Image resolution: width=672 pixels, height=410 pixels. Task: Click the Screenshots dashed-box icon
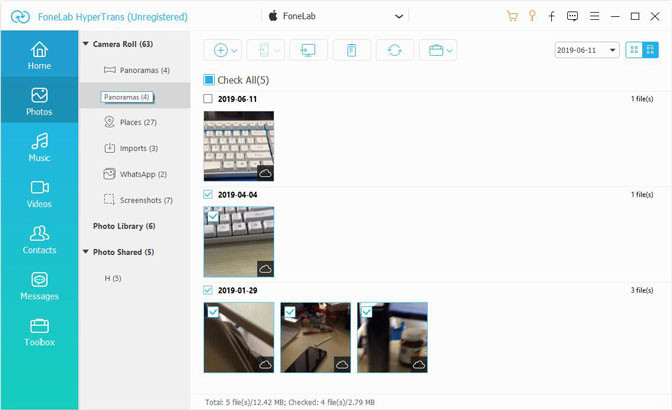[x=109, y=200]
